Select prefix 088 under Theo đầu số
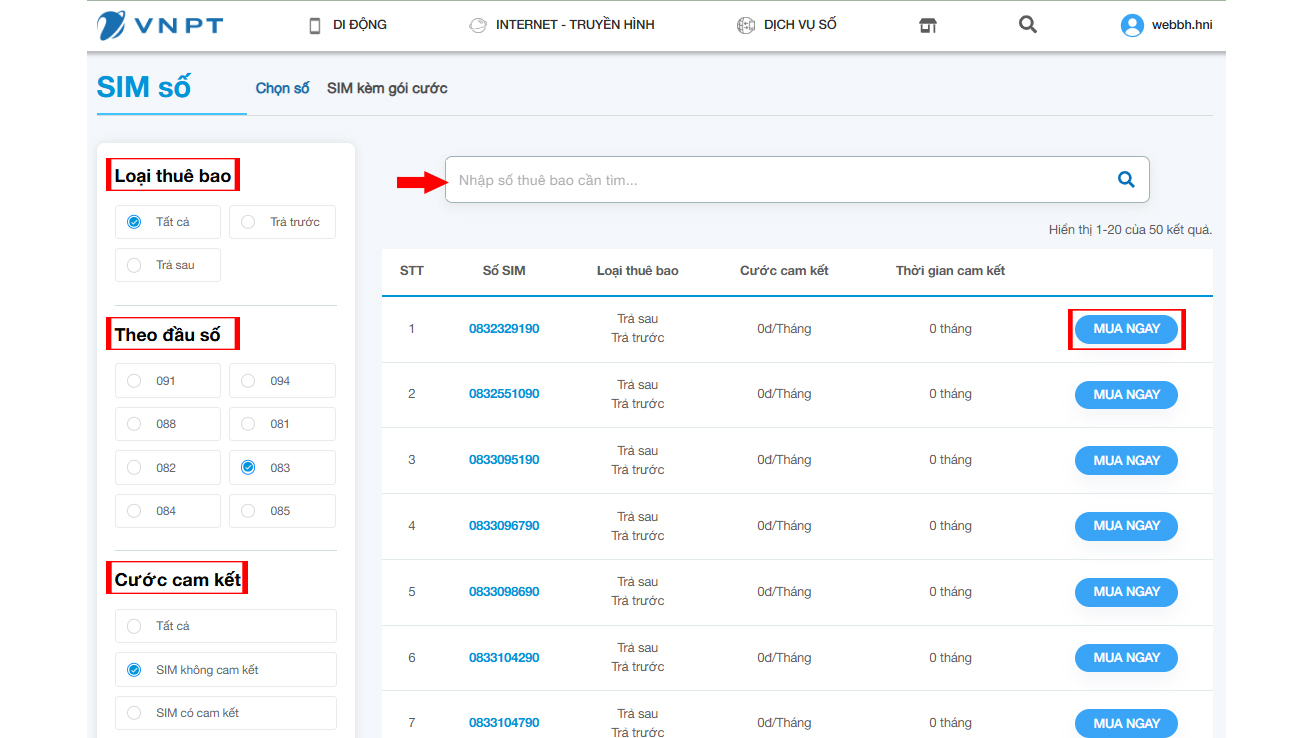The image size is (1312, 738). coord(134,423)
